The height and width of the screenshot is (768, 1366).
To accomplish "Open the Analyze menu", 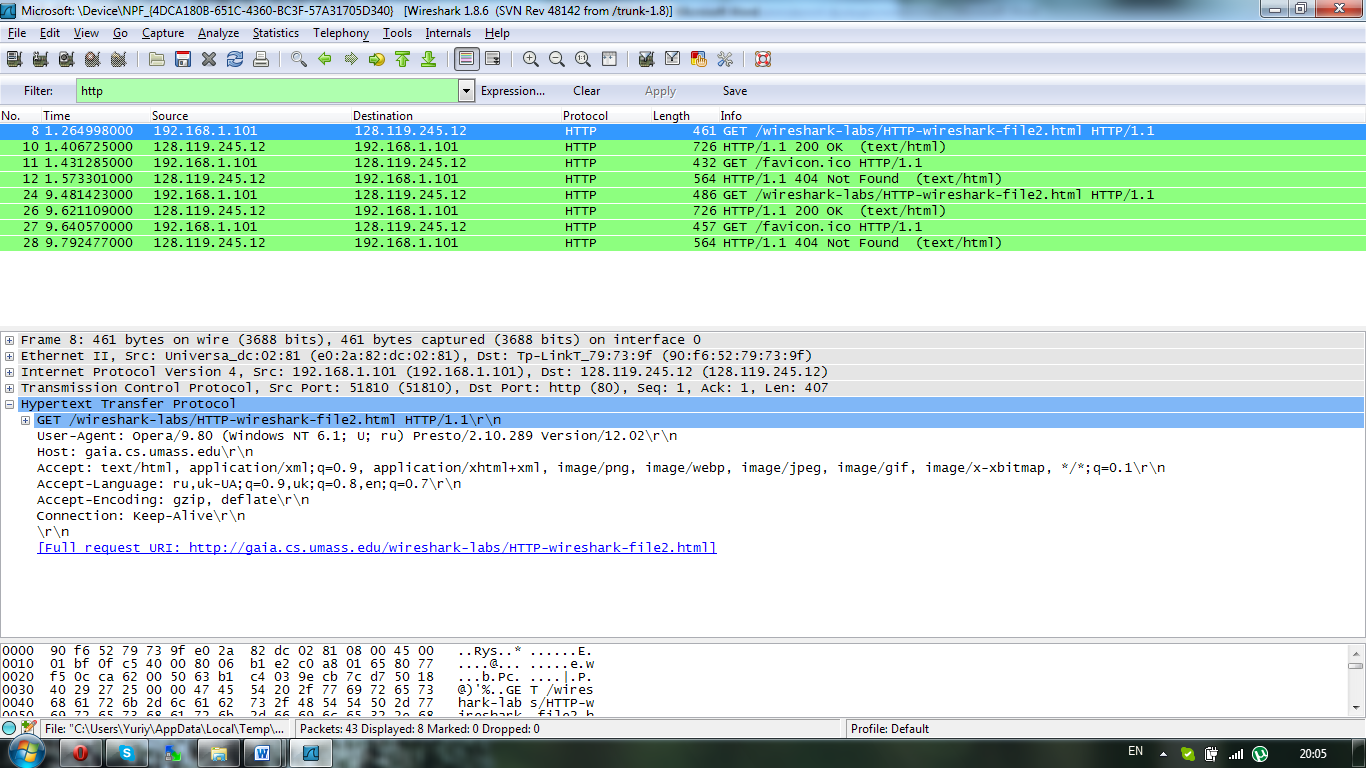I will pos(218,33).
